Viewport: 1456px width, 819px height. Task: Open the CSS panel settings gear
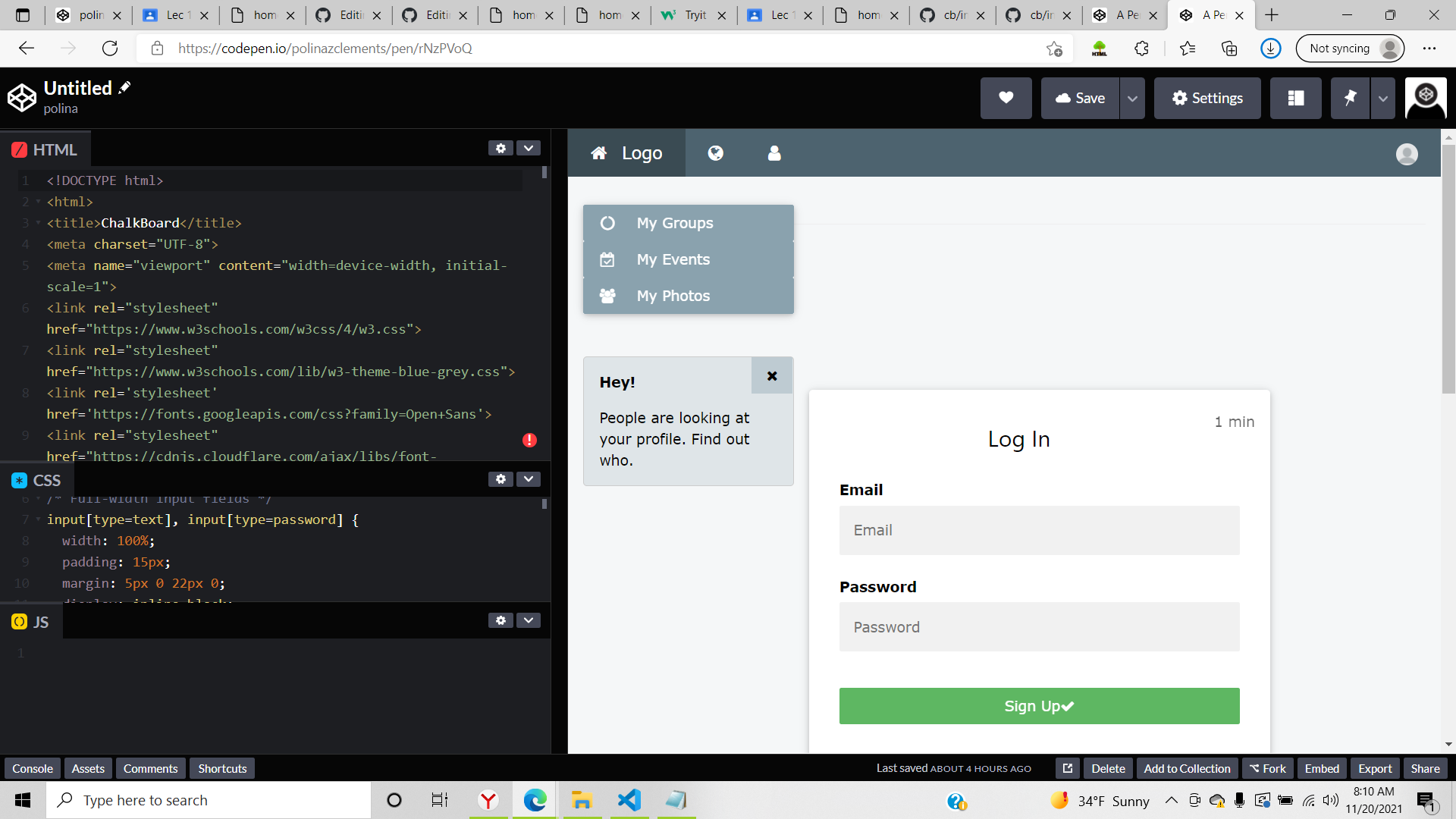pos(500,479)
